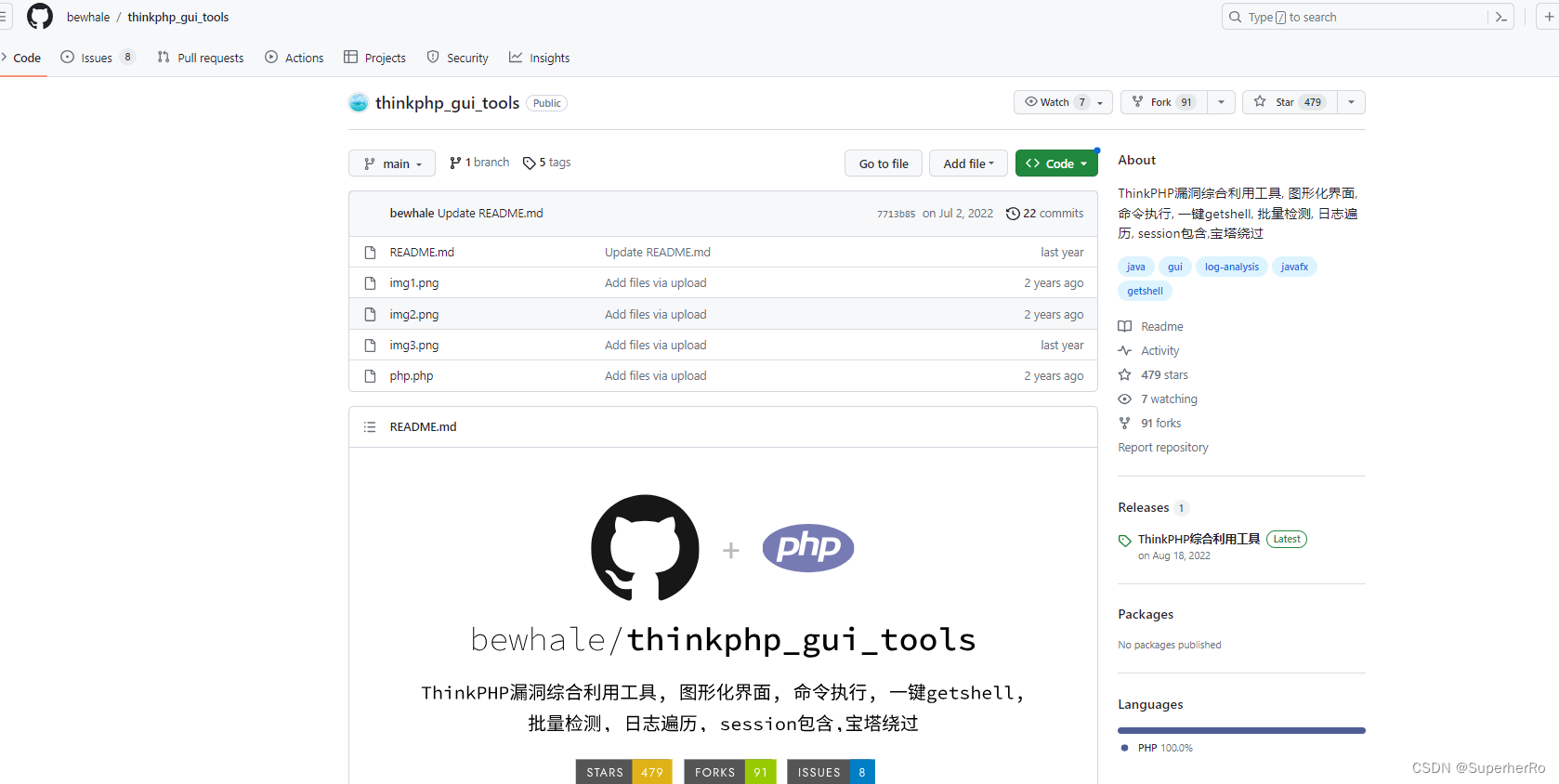The image size is (1559, 784).
Task: Click the STARS 479 badge in README
Action: coord(623,772)
